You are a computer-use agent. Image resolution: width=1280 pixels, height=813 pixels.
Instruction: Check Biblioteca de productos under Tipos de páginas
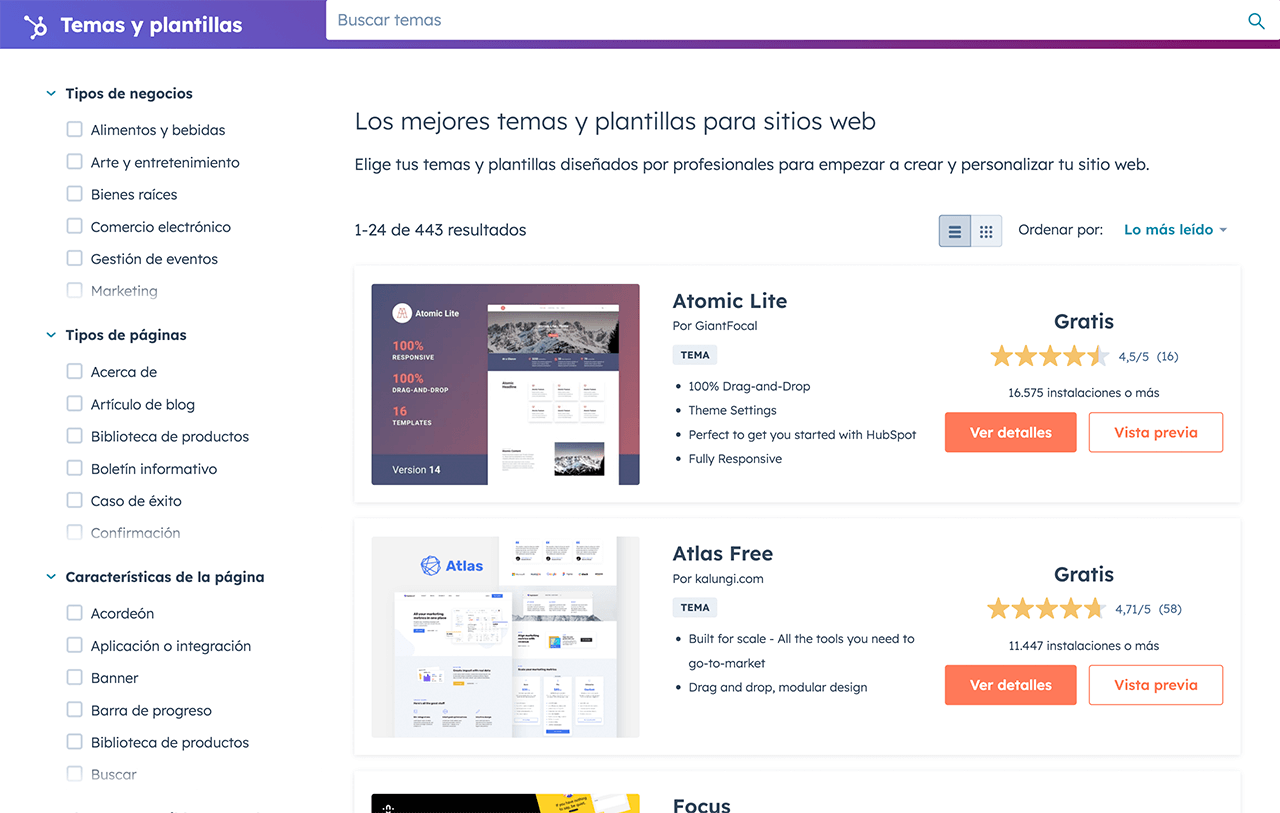(74, 436)
